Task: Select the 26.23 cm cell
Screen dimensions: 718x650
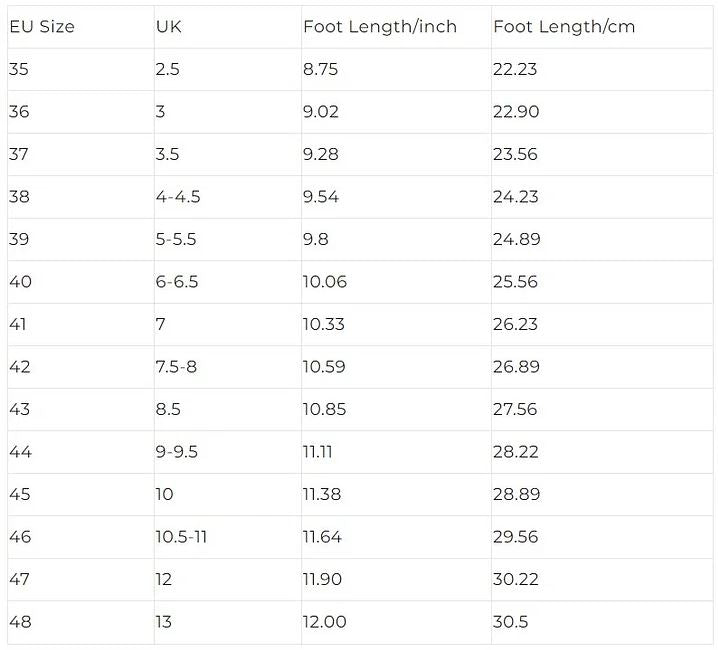Action: [x=516, y=324]
